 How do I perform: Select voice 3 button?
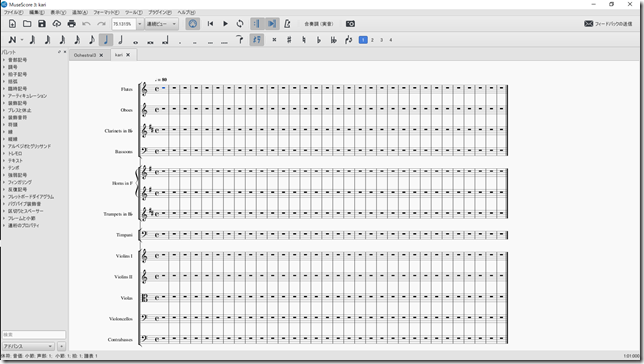382,40
